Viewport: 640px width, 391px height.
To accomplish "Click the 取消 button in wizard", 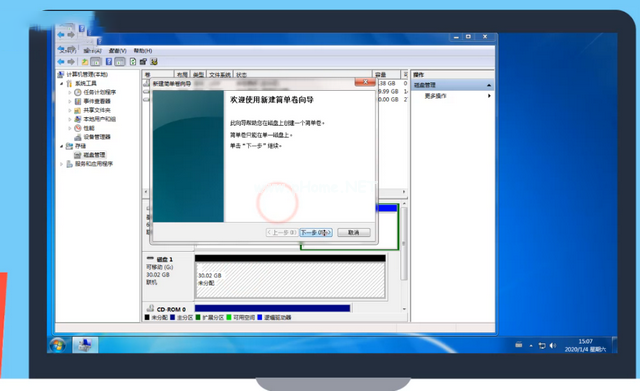I will coord(353,232).
